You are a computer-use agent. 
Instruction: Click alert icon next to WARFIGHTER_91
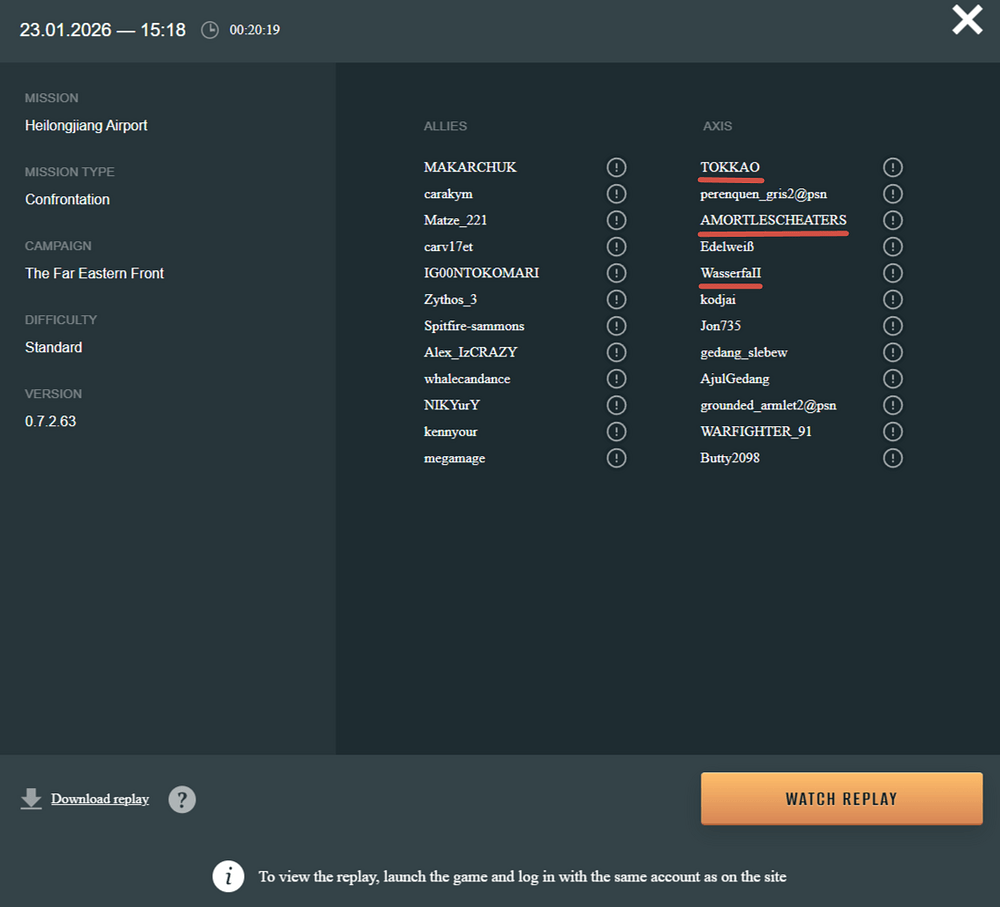pos(893,432)
